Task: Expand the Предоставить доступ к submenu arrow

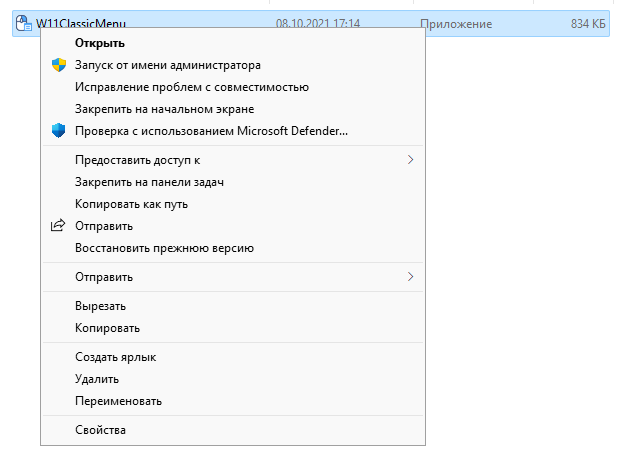Action: click(x=410, y=160)
